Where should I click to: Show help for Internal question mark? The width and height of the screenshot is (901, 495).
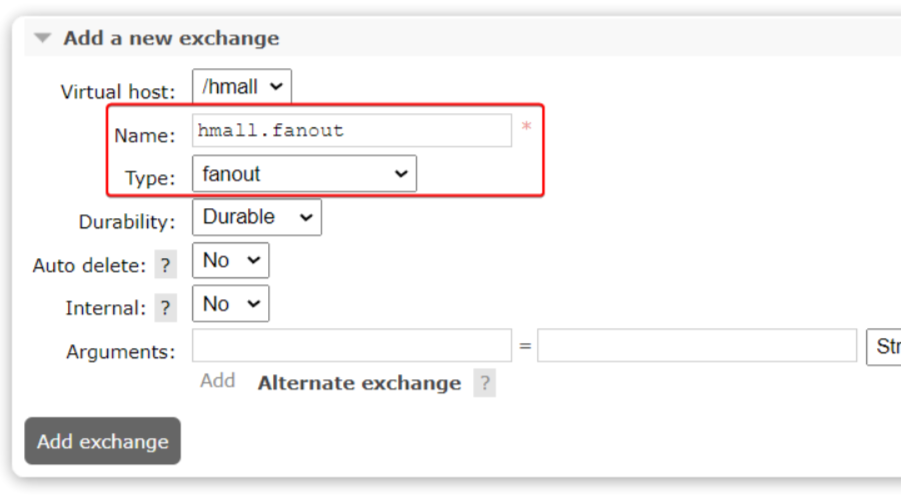[x=165, y=309]
